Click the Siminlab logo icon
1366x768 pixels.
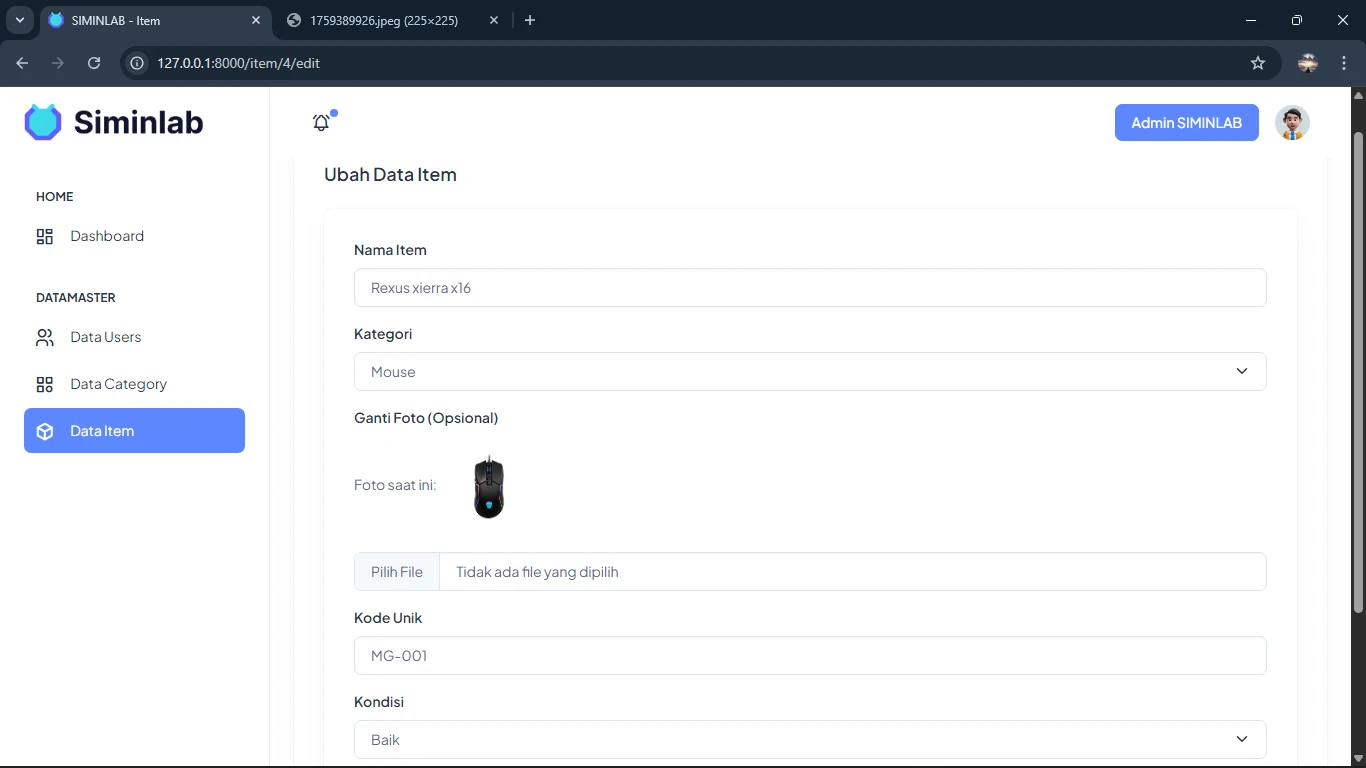(43, 122)
